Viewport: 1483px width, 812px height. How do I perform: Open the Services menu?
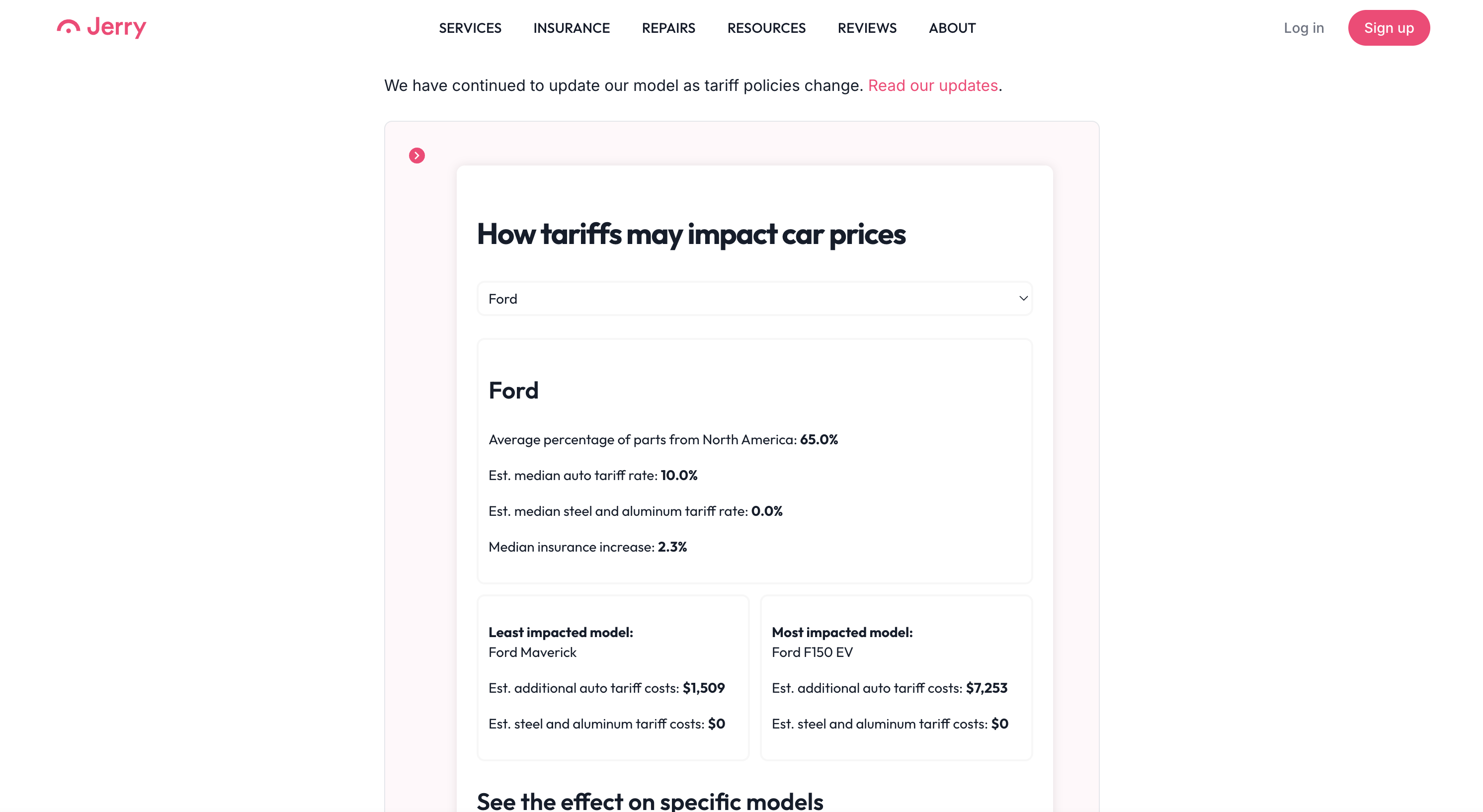470,28
